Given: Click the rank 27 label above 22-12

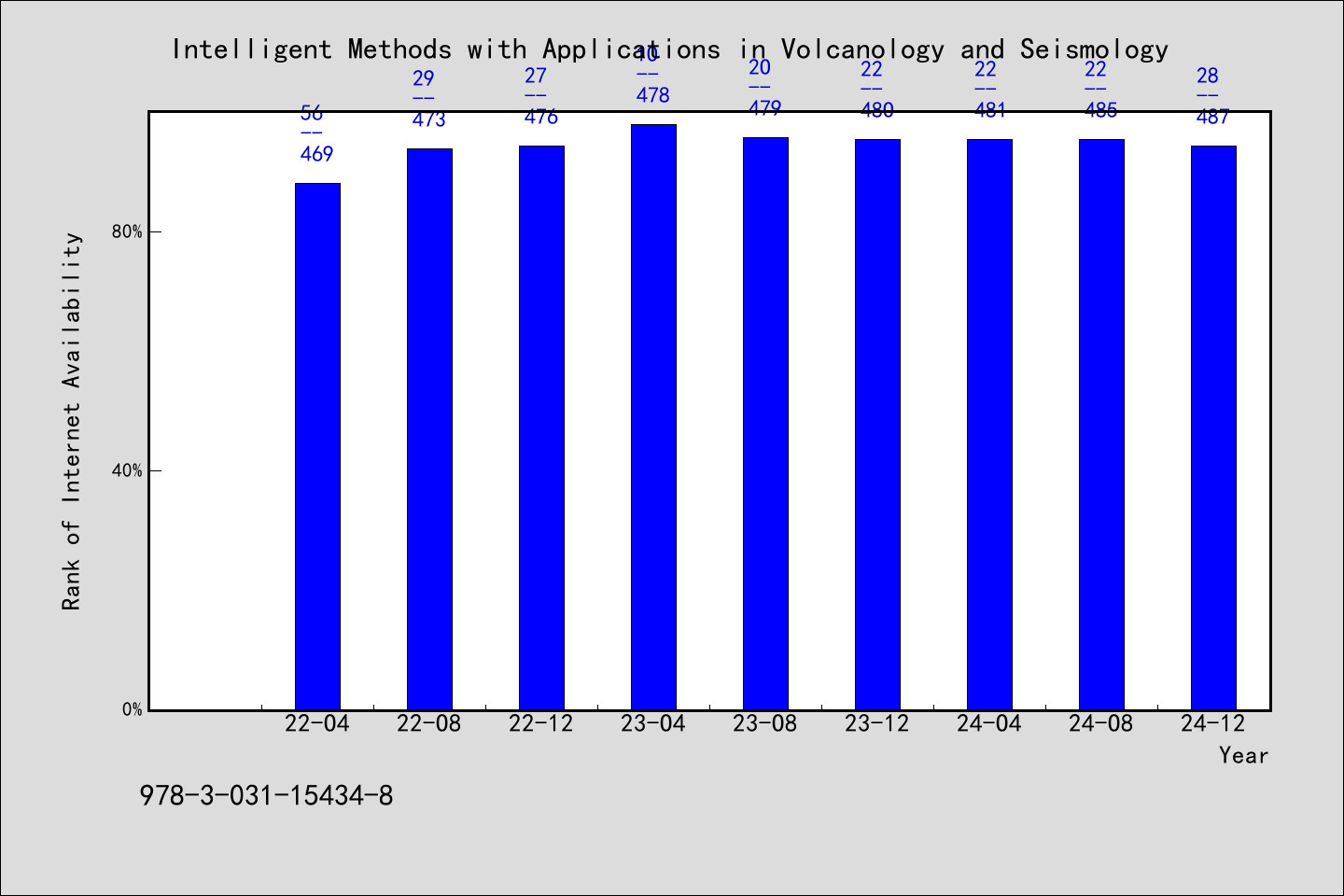Looking at the screenshot, I should pos(536,76).
